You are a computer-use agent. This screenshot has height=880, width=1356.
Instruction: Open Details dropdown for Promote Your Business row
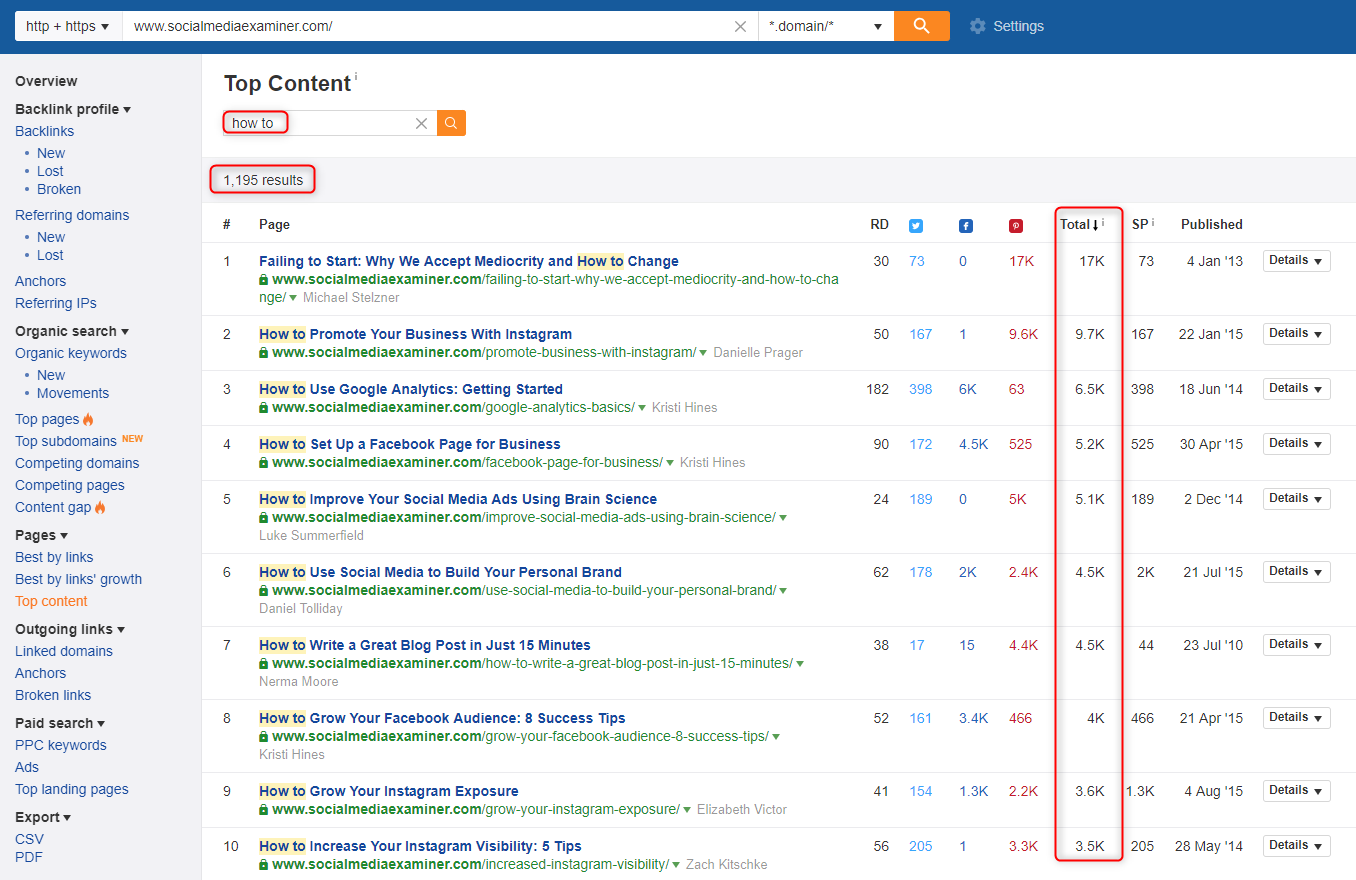point(1296,334)
